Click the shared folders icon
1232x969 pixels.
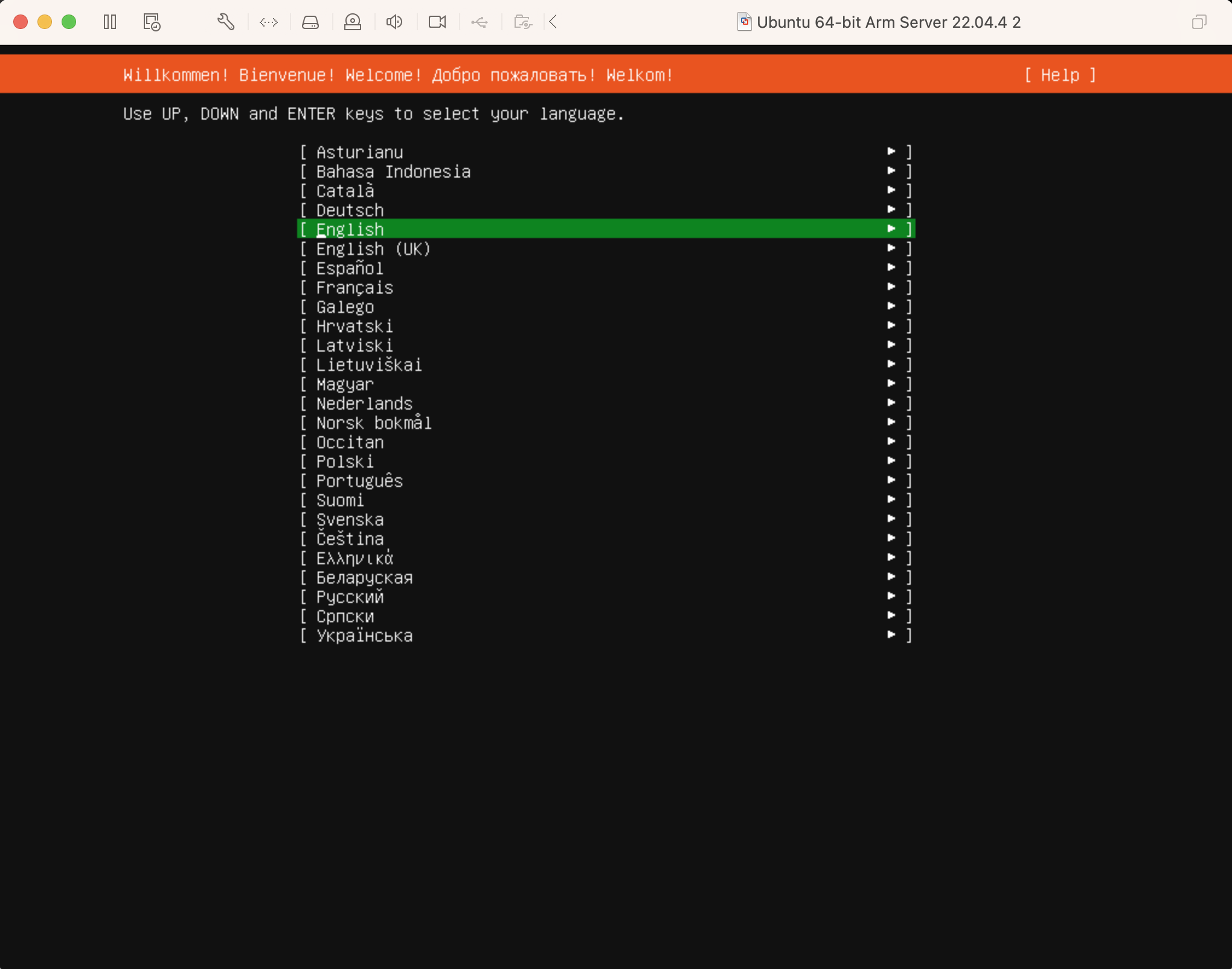(x=523, y=22)
